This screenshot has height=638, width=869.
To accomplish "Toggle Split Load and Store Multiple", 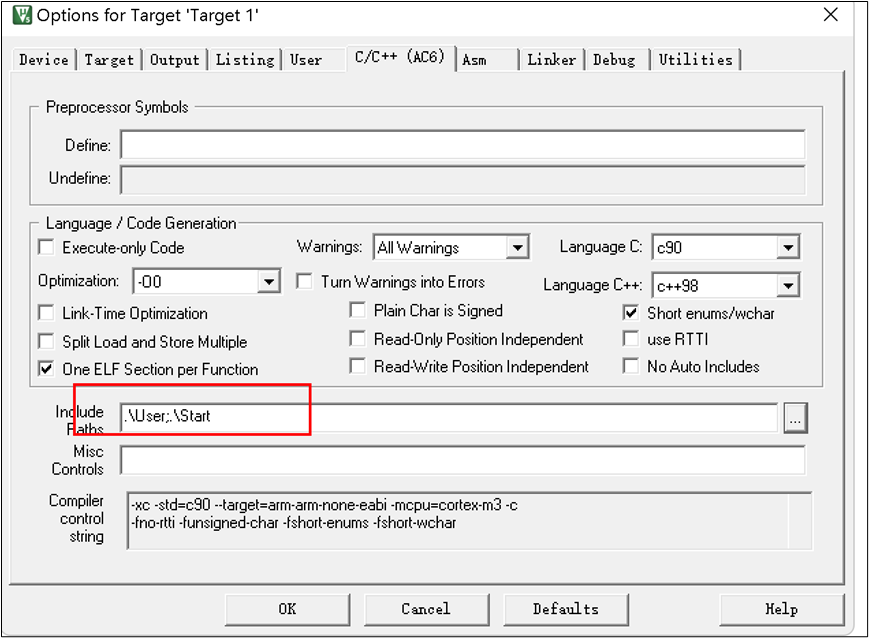I will [47, 341].
